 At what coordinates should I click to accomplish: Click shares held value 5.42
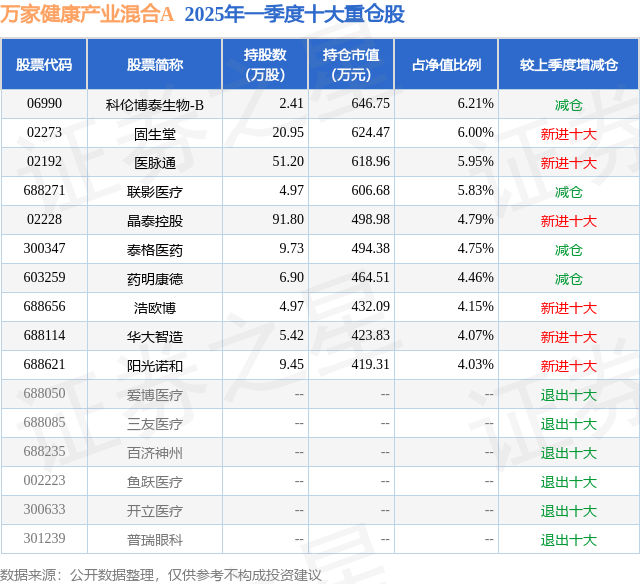[291, 335]
